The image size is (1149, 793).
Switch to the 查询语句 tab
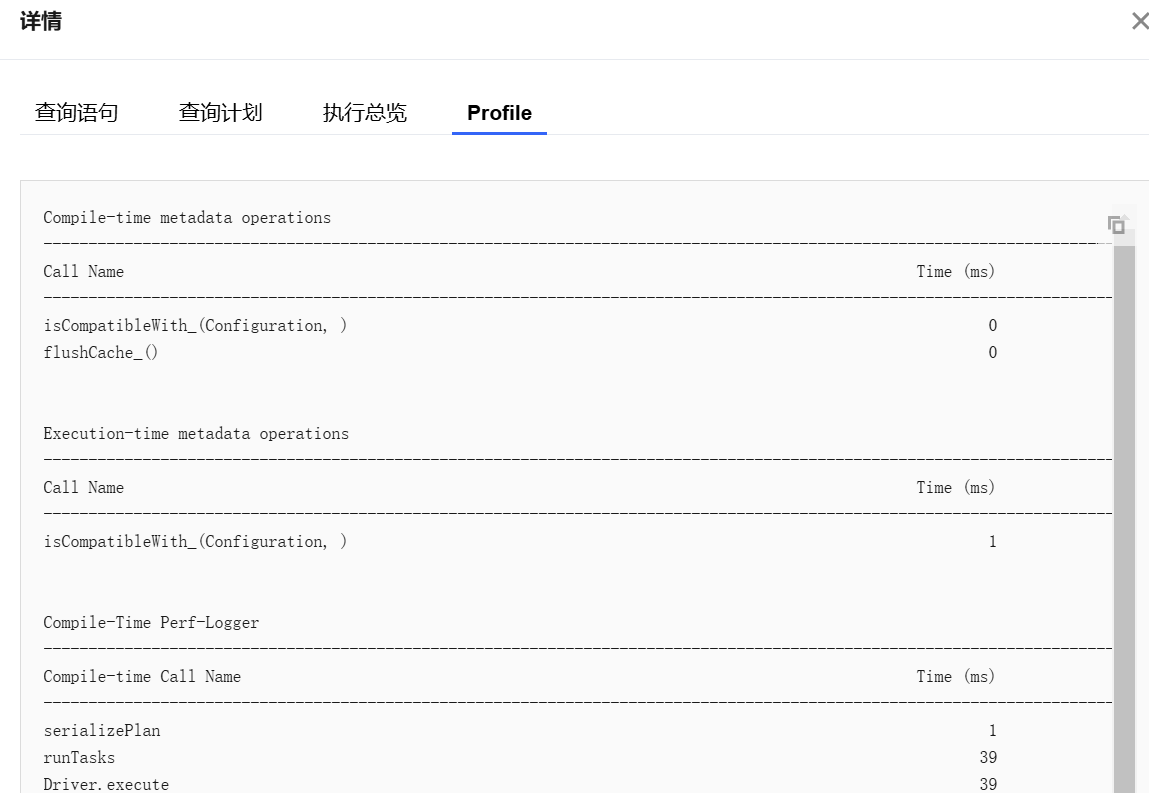tap(77, 113)
